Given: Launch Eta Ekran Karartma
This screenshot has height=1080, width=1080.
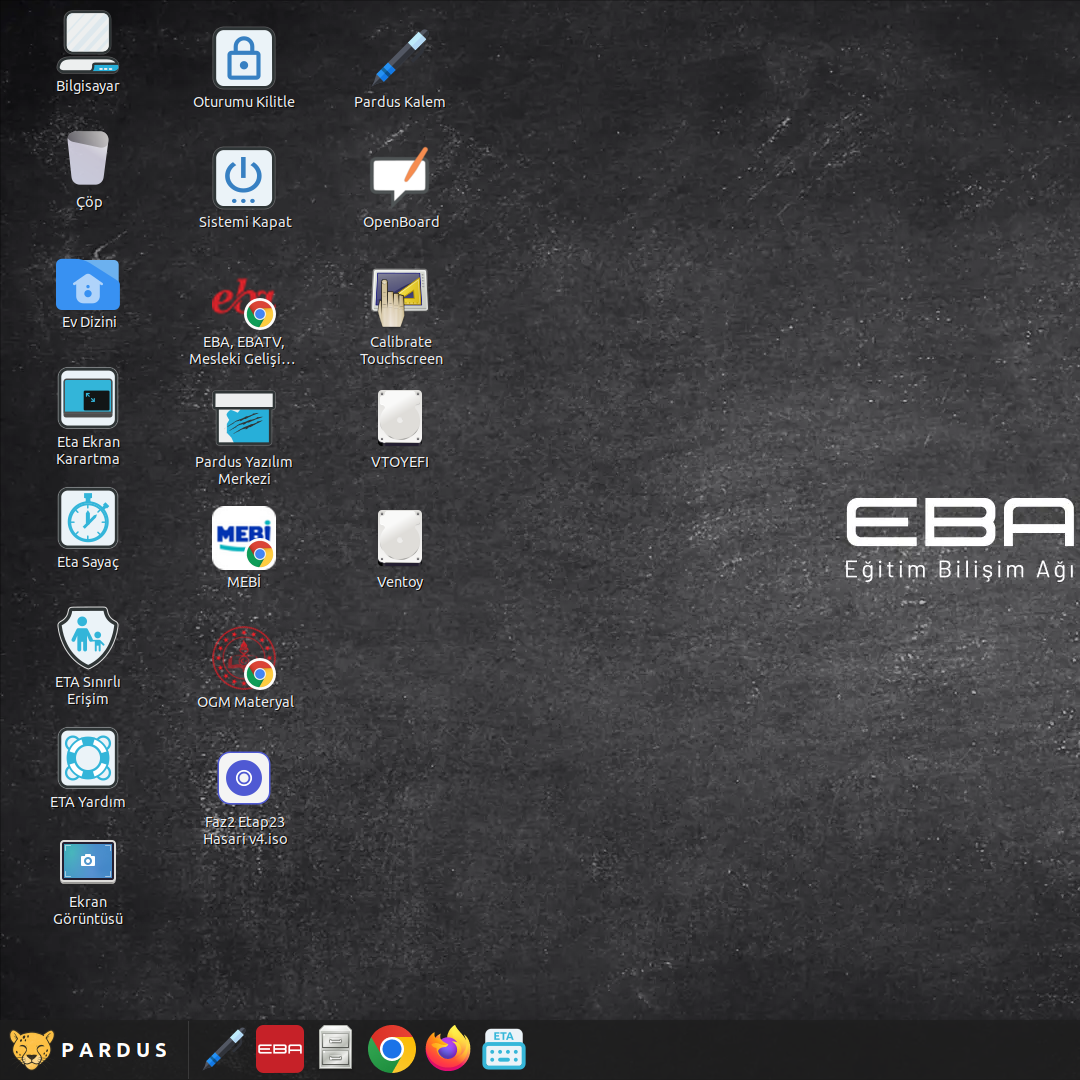Looking at the screenshot, I should click(88, 398).
